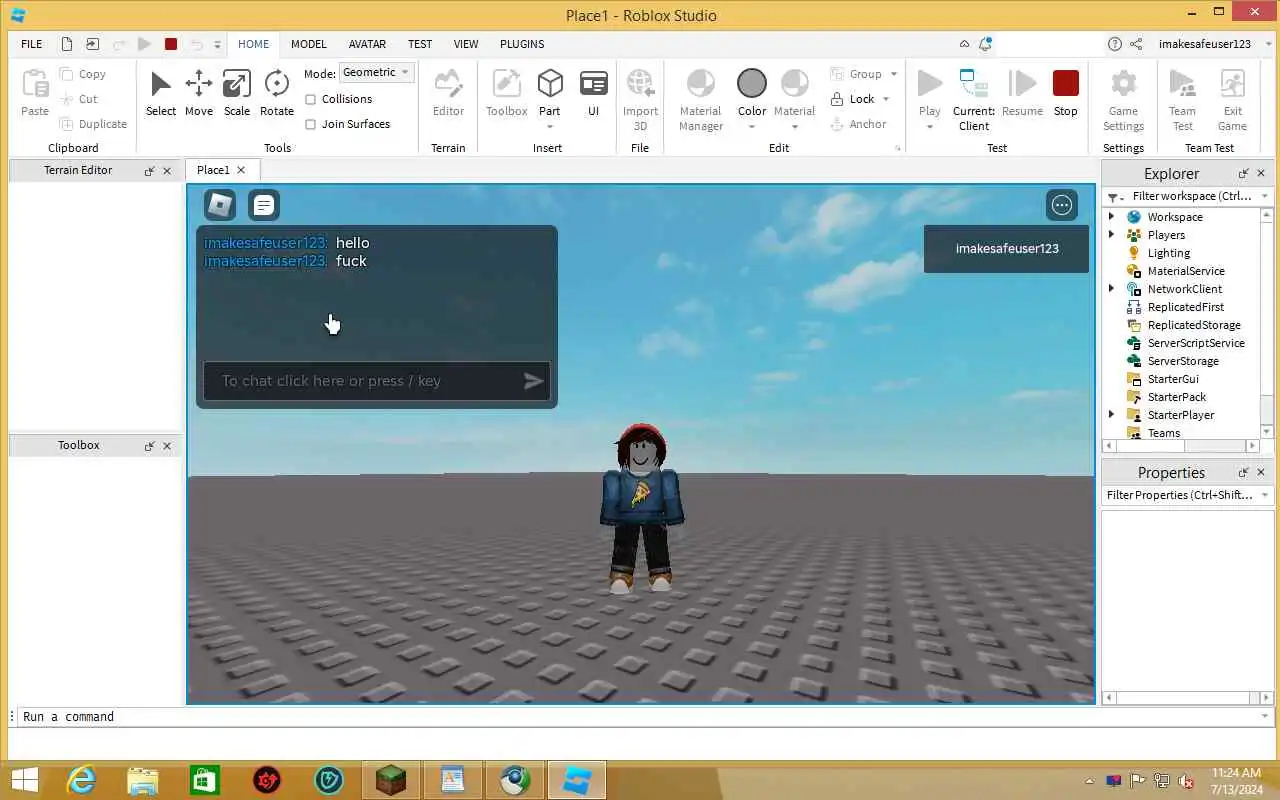Image resolution: width=1280 pixels, height=800 pixels.
Task: Switch to the MODEL tab
Action: (x=309, y=44)
